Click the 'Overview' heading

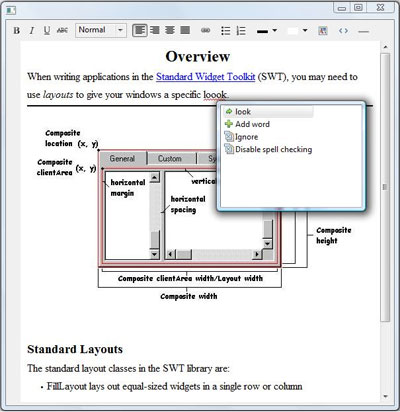198,56
